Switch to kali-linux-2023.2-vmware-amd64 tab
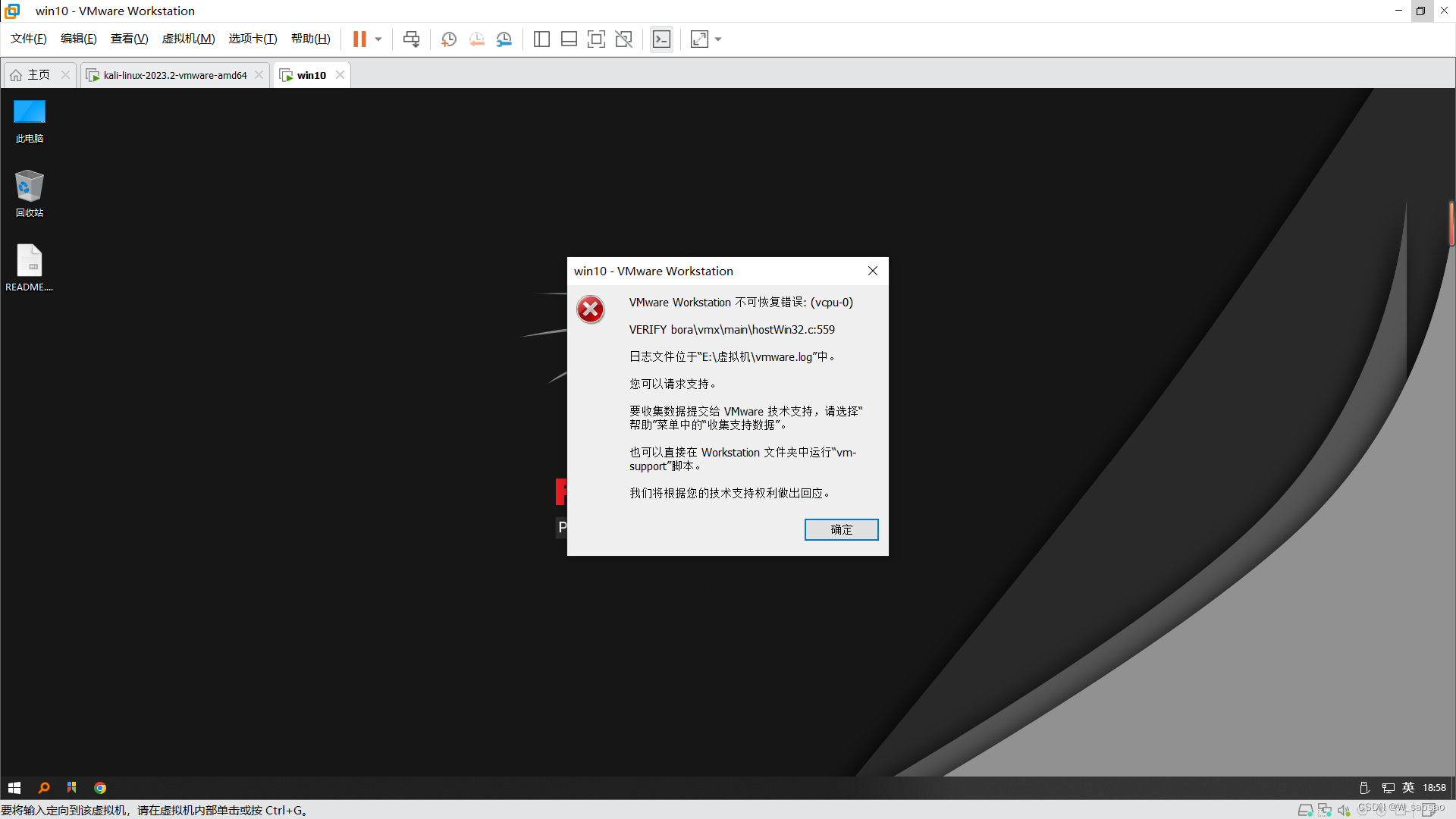 pyautogui.click(x=174, y=75)
